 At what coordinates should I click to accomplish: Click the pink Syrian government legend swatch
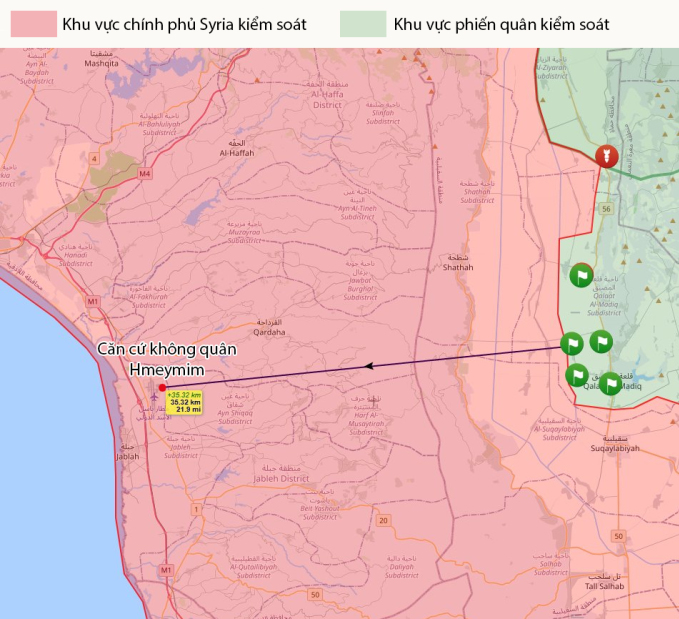[33, 24]
